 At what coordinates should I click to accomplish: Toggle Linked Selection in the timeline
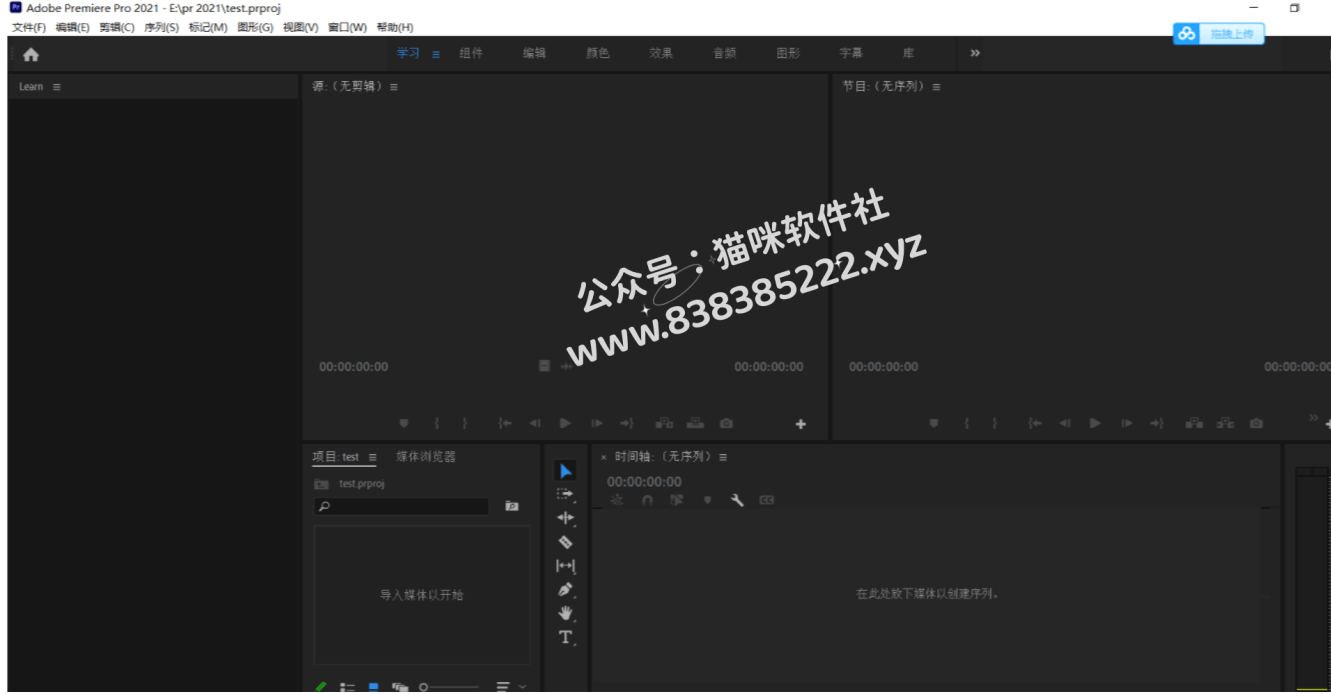point(677,500)
